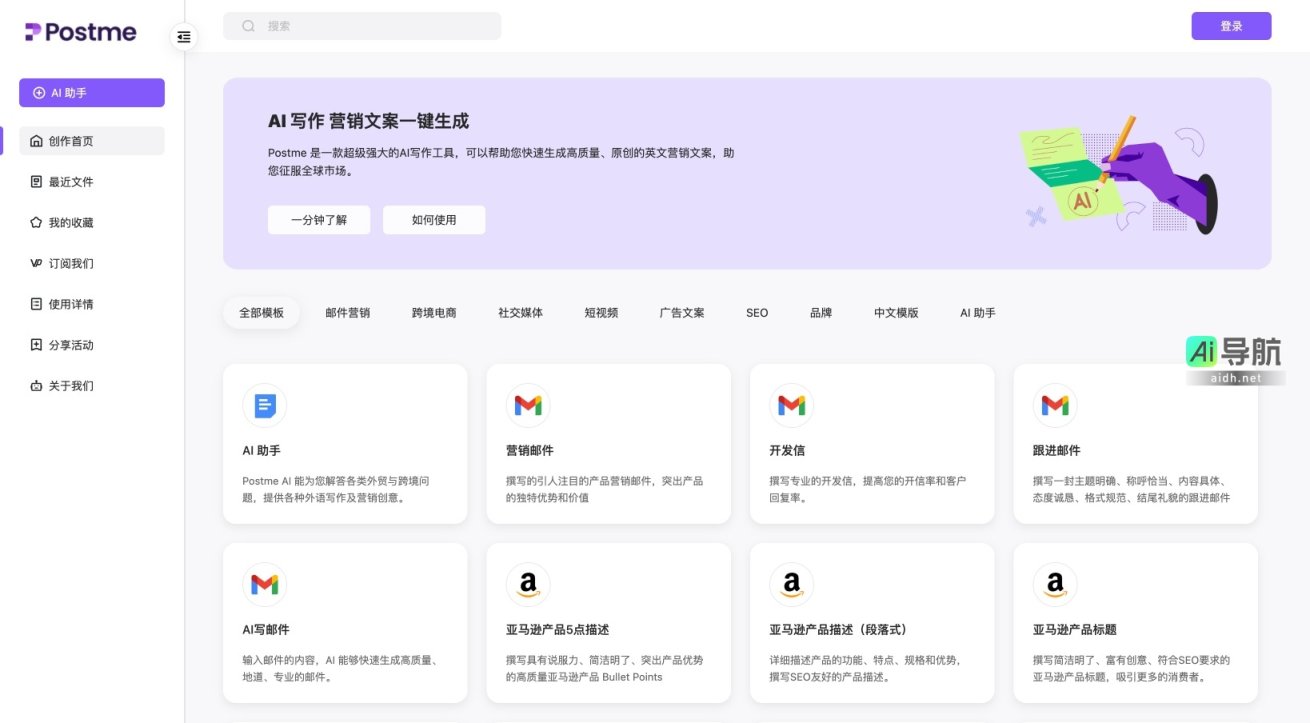
Task: Open 我的收藏 favorites section
Action: 34,222
